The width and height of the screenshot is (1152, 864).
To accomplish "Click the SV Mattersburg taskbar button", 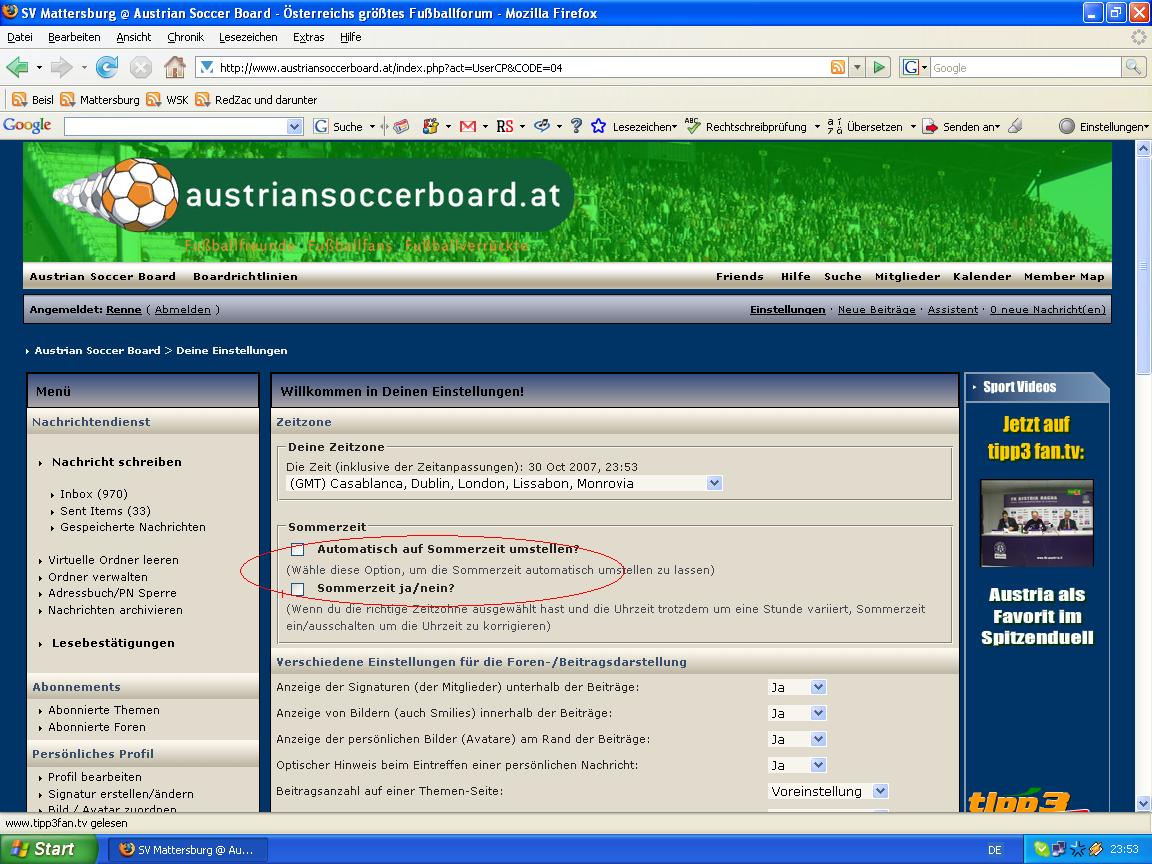I will (188, 849).
